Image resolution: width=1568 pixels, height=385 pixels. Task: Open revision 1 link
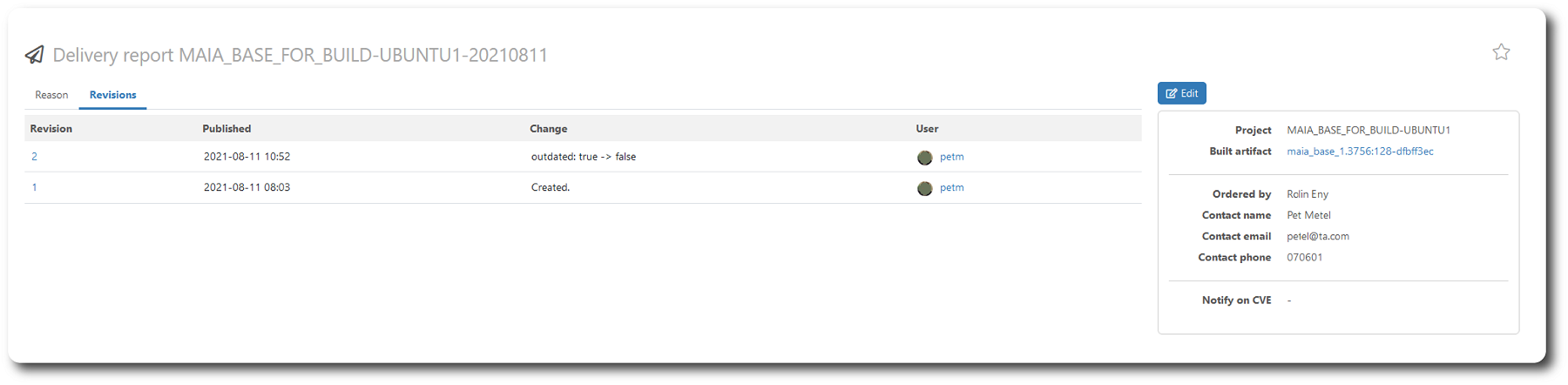tap(34, 187)
